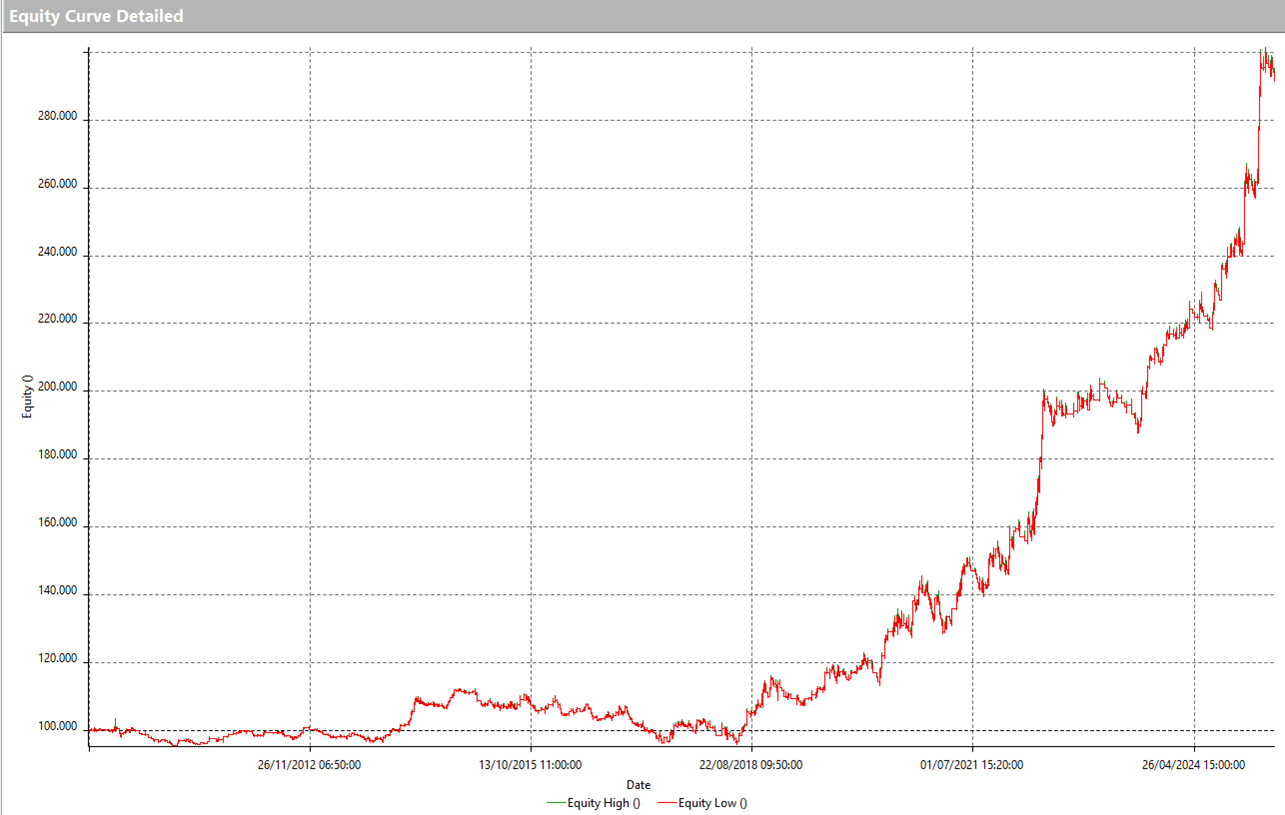Click the 240.000 equity axis label

[x=56, y=253]
